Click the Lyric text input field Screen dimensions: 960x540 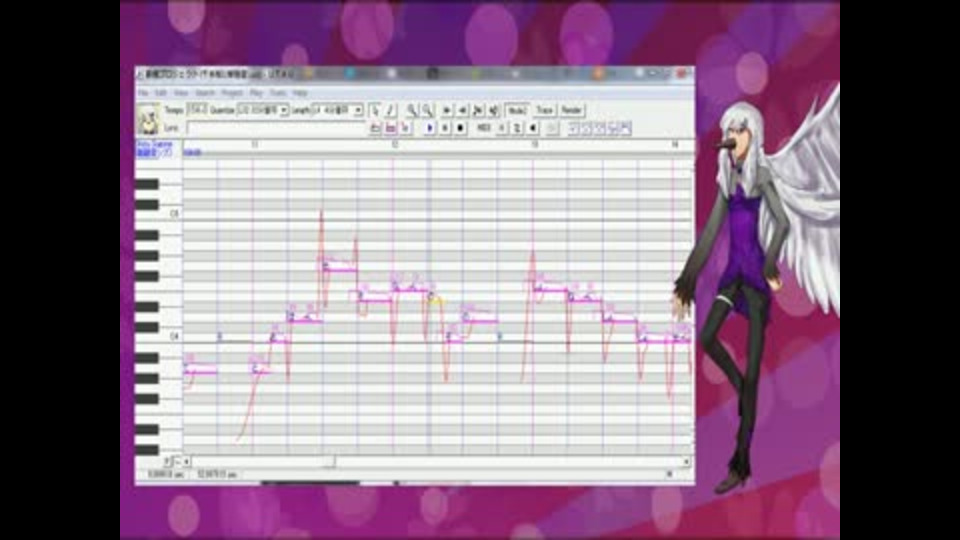(x=277, y=128)
